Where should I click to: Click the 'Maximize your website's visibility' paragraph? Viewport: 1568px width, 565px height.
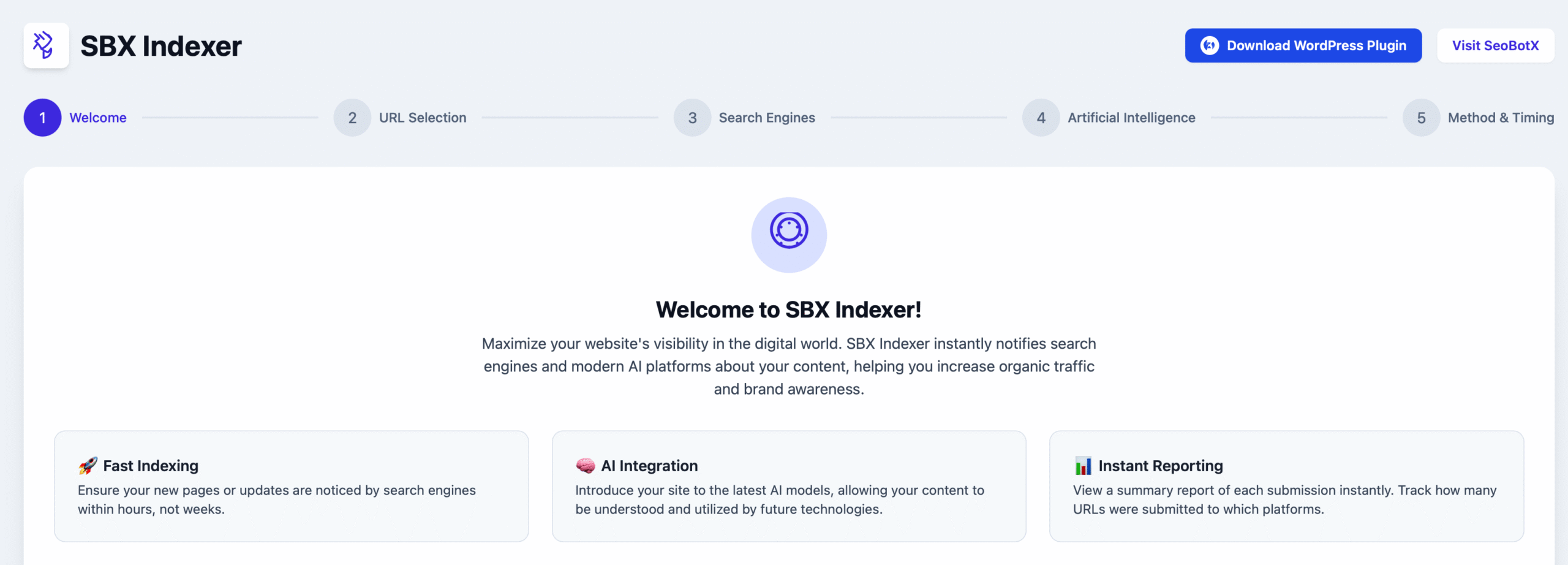click(789, 366)
